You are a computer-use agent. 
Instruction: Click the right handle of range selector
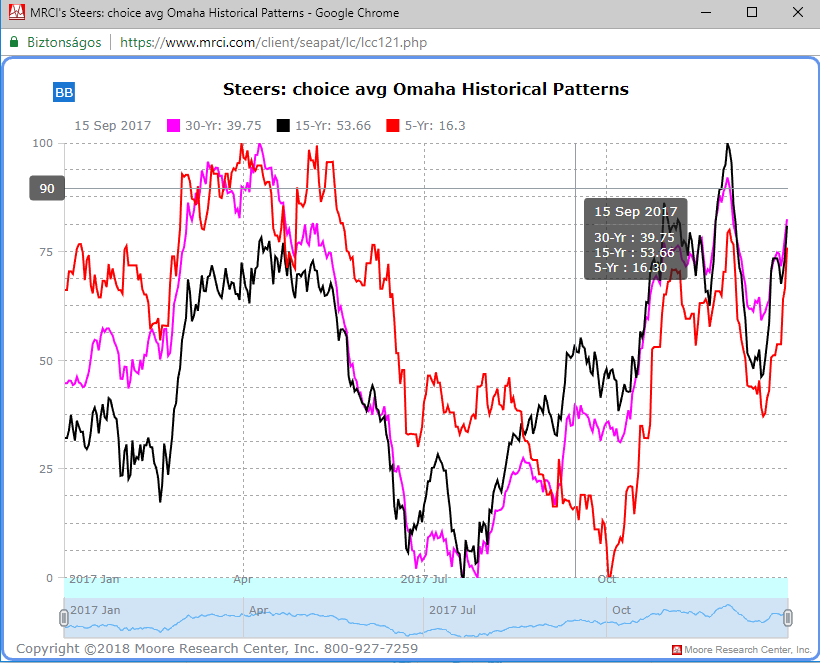(788, 618)
